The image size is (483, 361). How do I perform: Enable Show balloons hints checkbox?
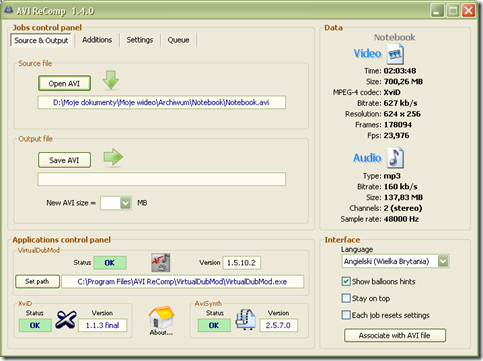click(346, 281)
